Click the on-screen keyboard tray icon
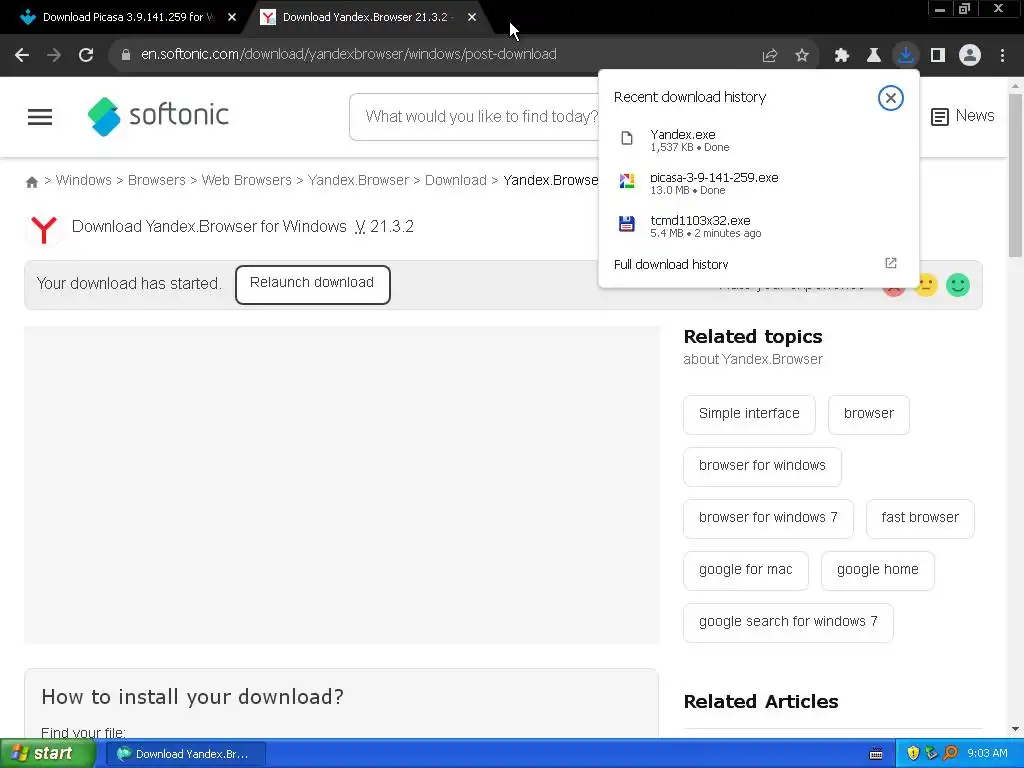Image resolution: width=1024 pixels, height=768 pixels. (x=876, y=754)
